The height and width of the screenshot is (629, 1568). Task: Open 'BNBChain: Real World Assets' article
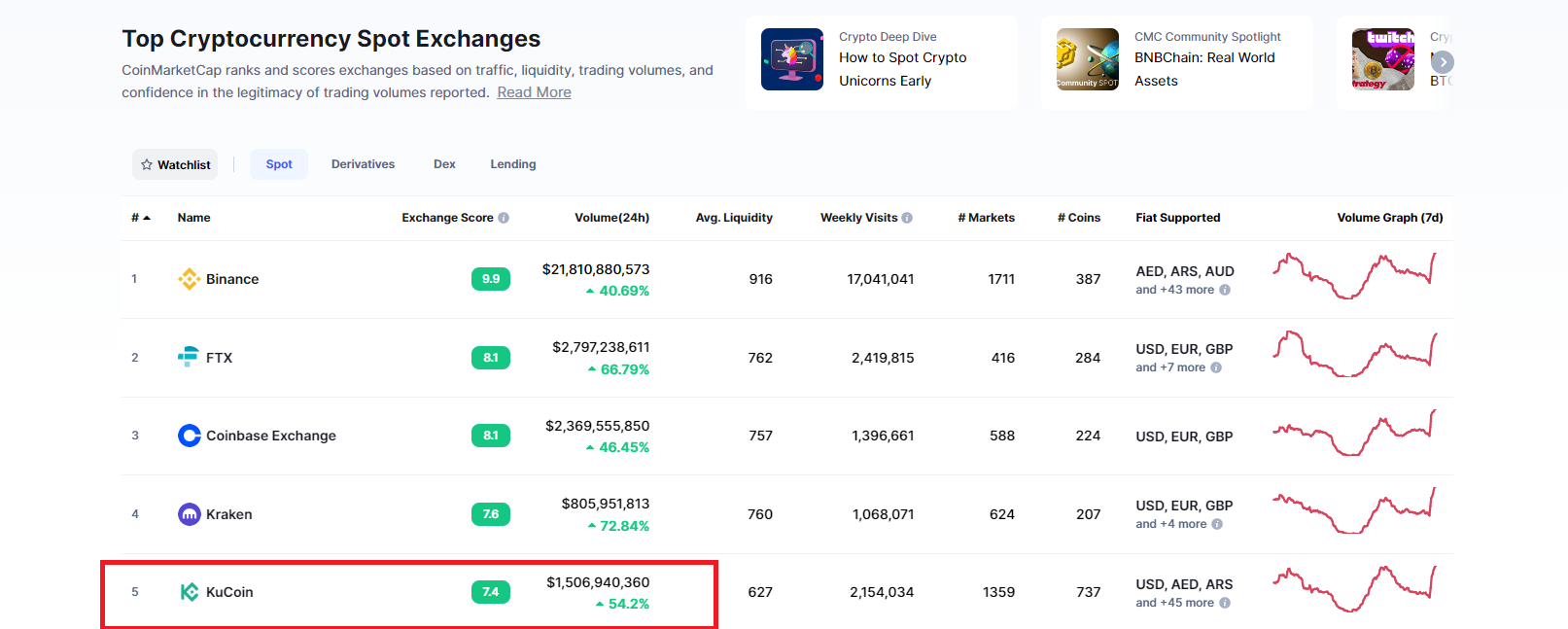click(x=1204, y=69)
